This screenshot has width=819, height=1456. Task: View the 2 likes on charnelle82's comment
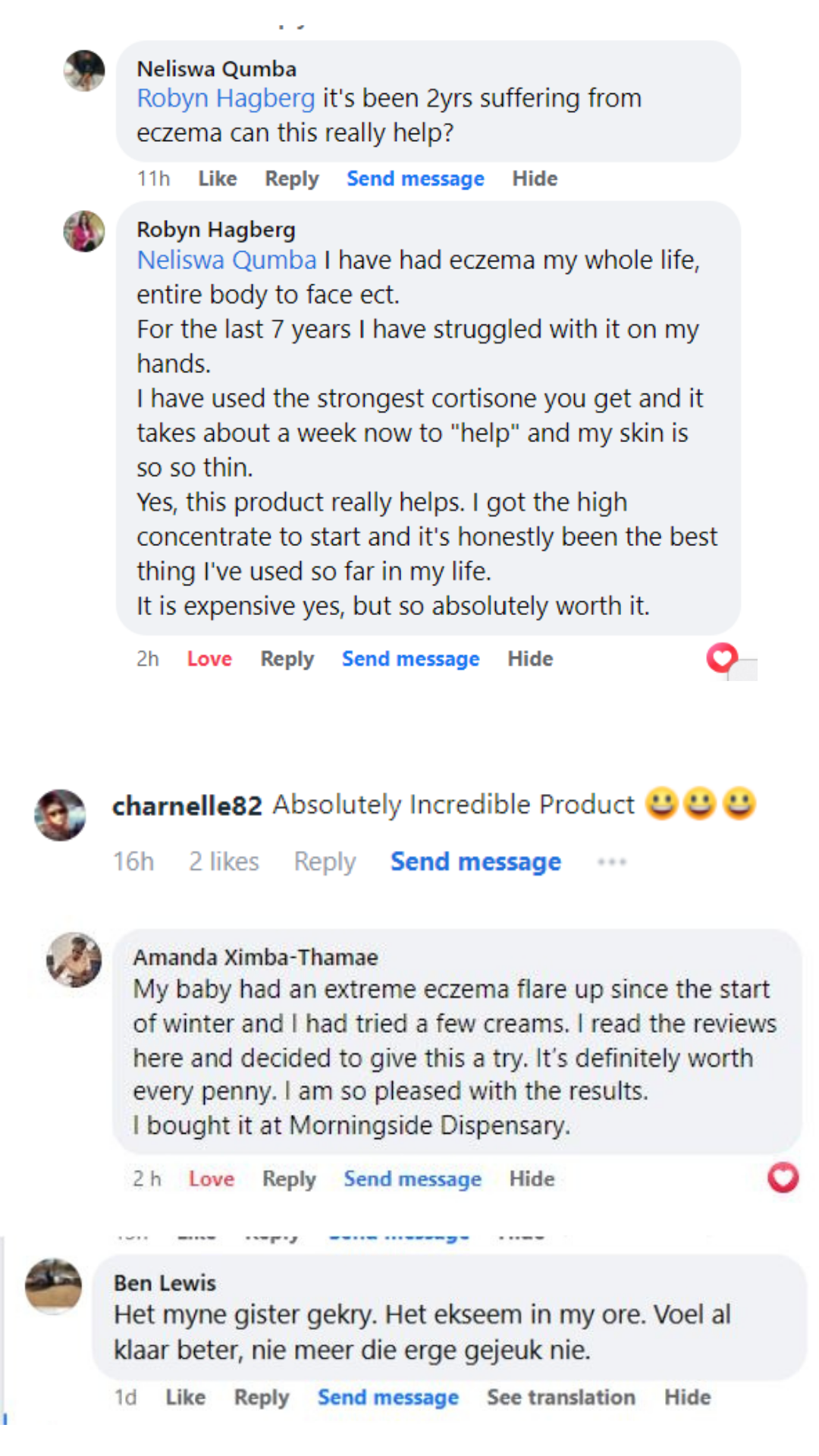224,862
